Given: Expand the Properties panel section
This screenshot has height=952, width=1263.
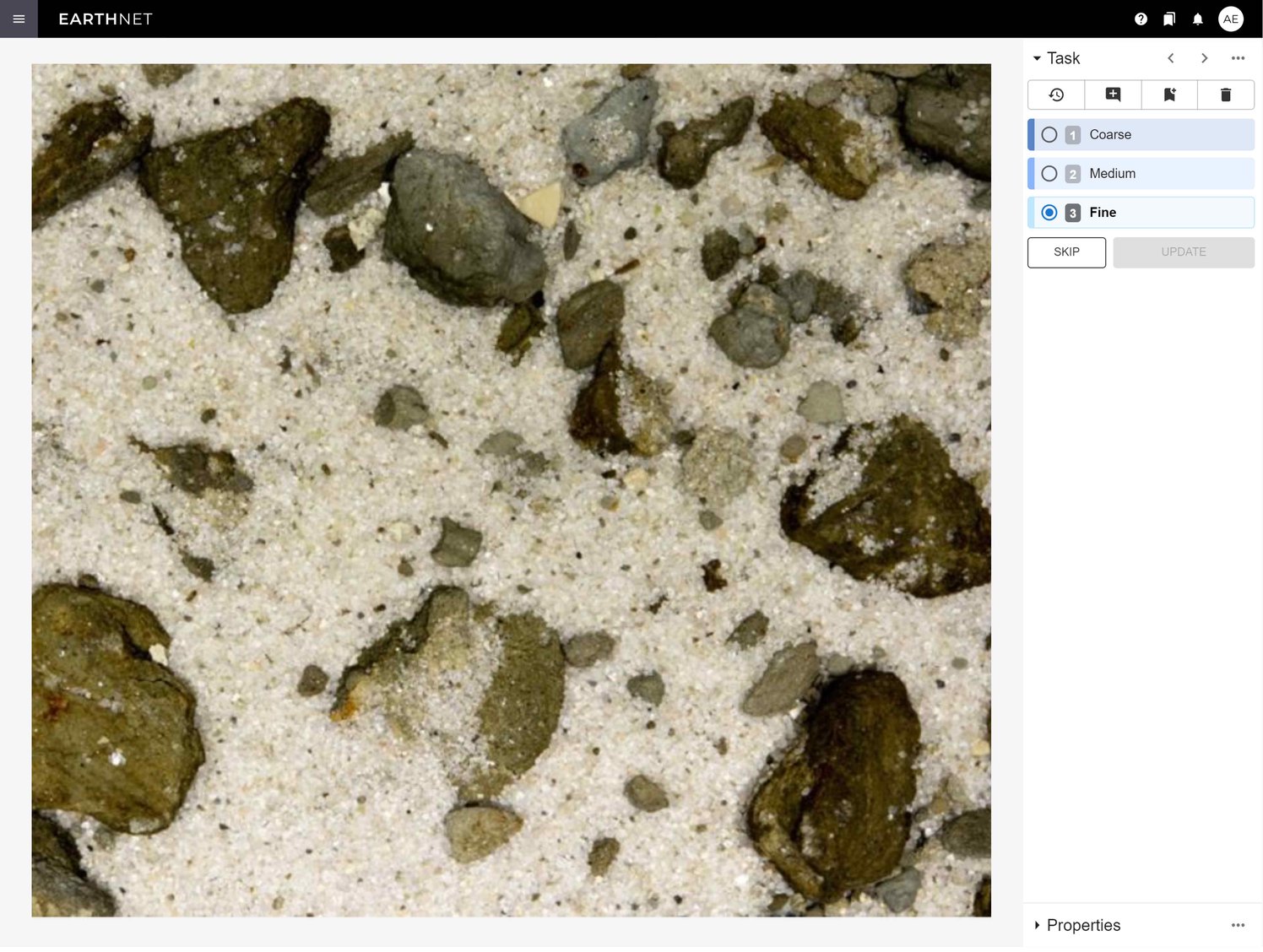Looking at the screenshot, I should pos(1037,926).
